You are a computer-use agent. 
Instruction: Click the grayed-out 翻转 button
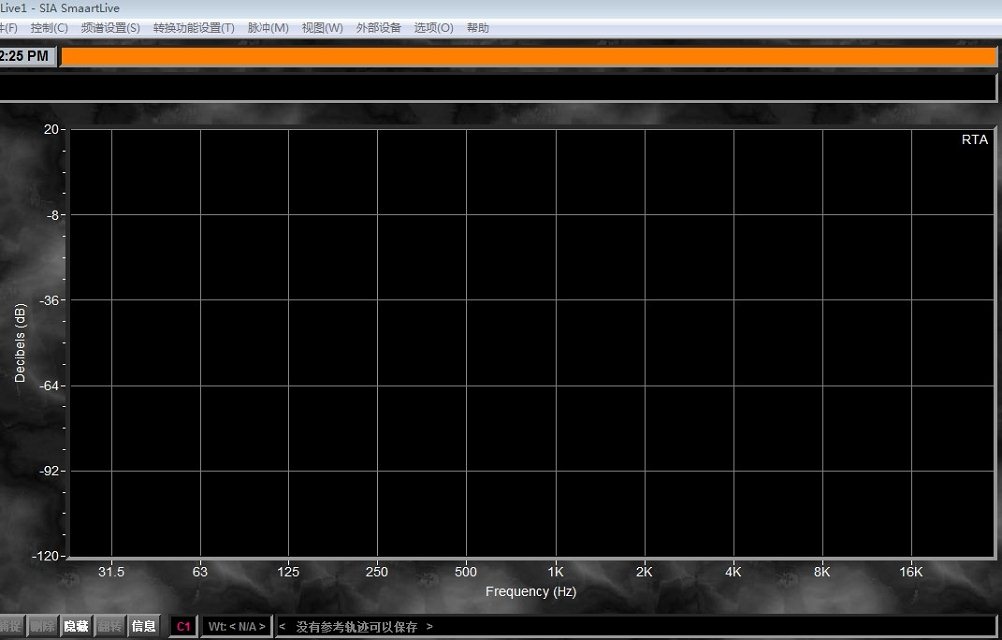click(x=110, y=626)
